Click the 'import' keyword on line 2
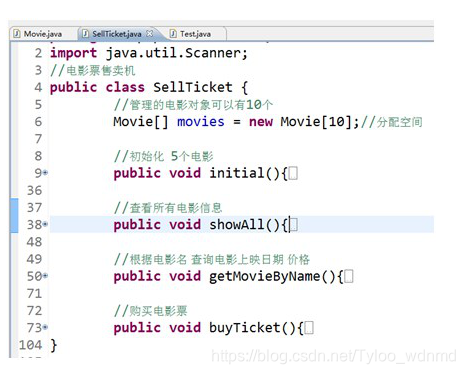The height and width of the screenshot is (374, 465). [73, 53]
